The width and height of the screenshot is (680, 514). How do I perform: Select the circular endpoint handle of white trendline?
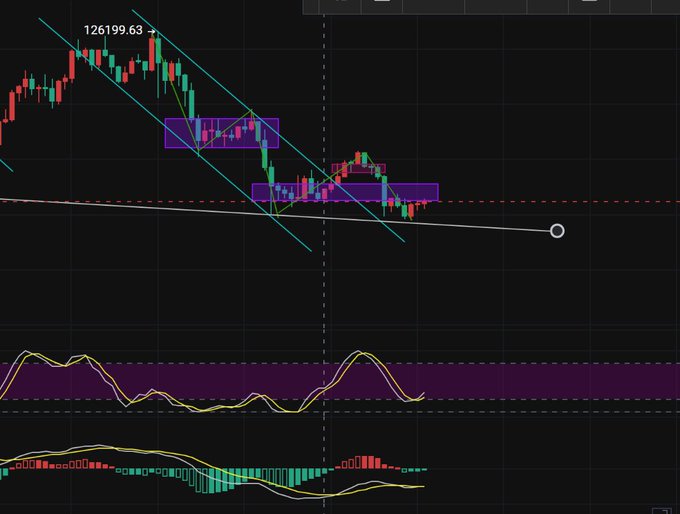pos(557,231)
